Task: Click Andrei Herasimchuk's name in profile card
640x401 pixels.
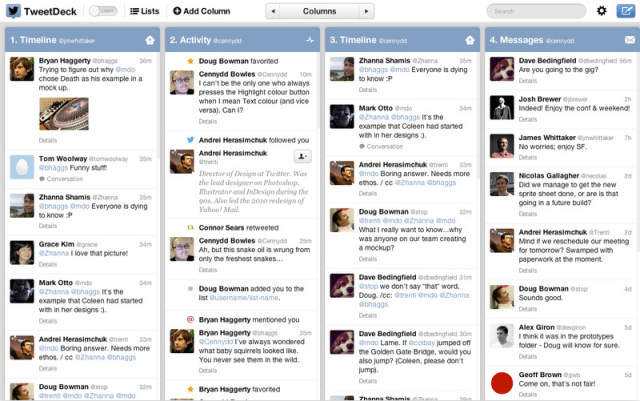Action: pos(233,153)
